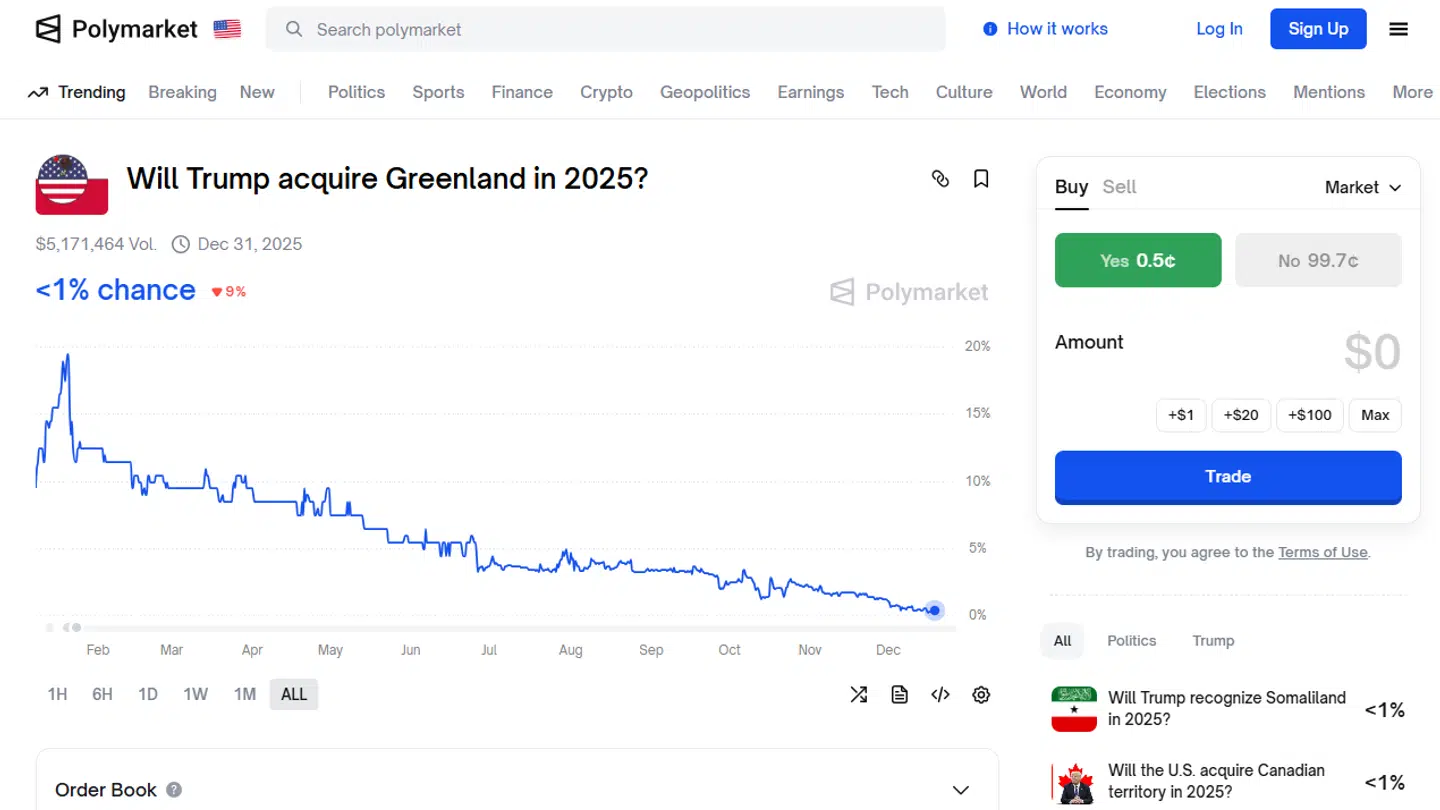The height and width of the screenshot is (810, 1440).
Task: Switch to the Sell tab
Action: tap(1119, 187)
